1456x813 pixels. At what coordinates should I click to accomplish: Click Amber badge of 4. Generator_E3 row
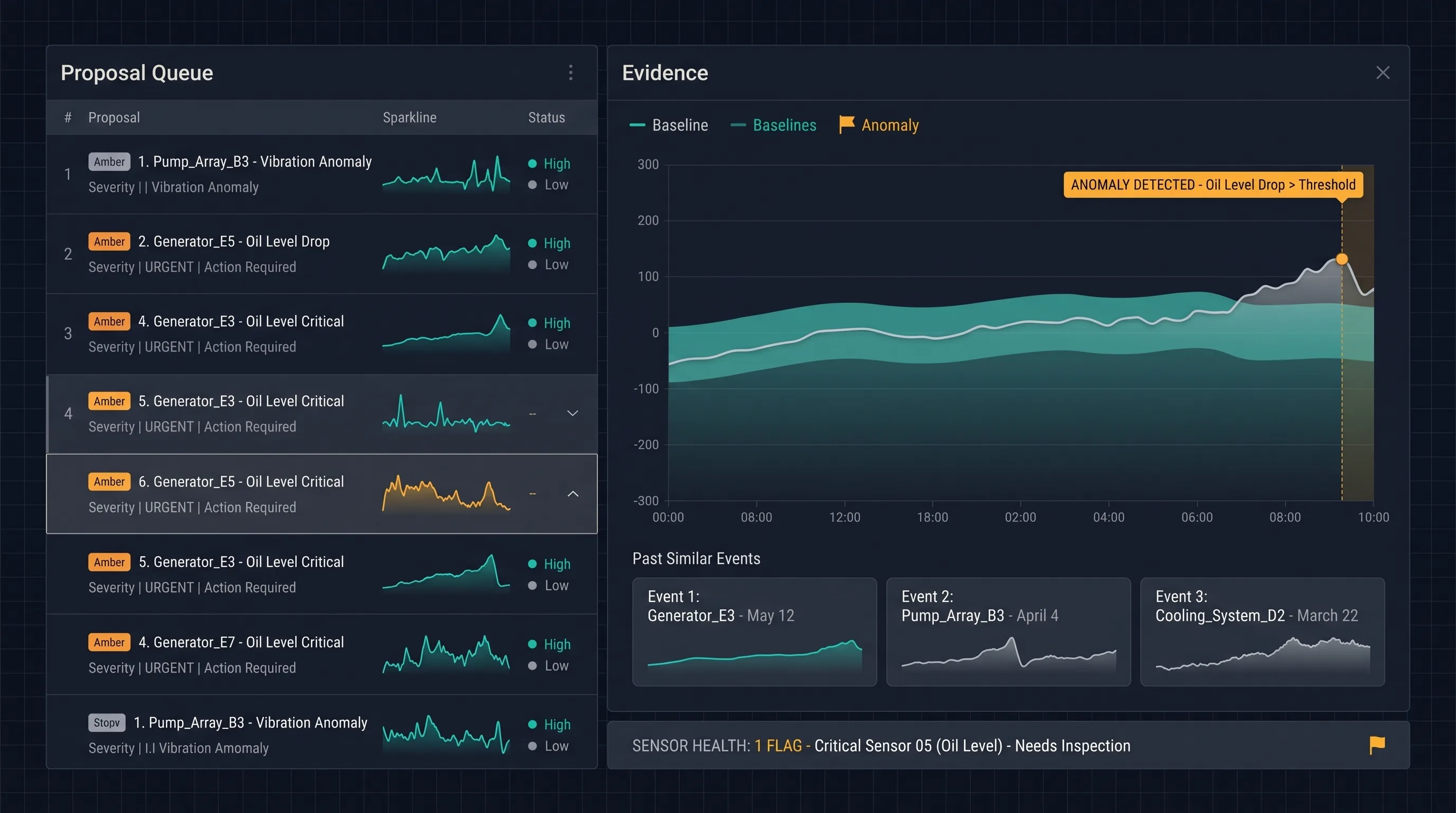[109, 321]
